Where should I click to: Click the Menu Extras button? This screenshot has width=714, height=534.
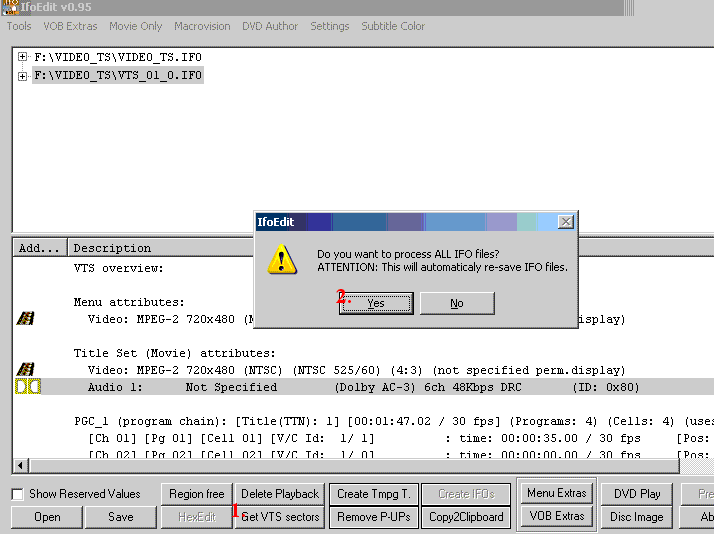[x=556, y=493]
